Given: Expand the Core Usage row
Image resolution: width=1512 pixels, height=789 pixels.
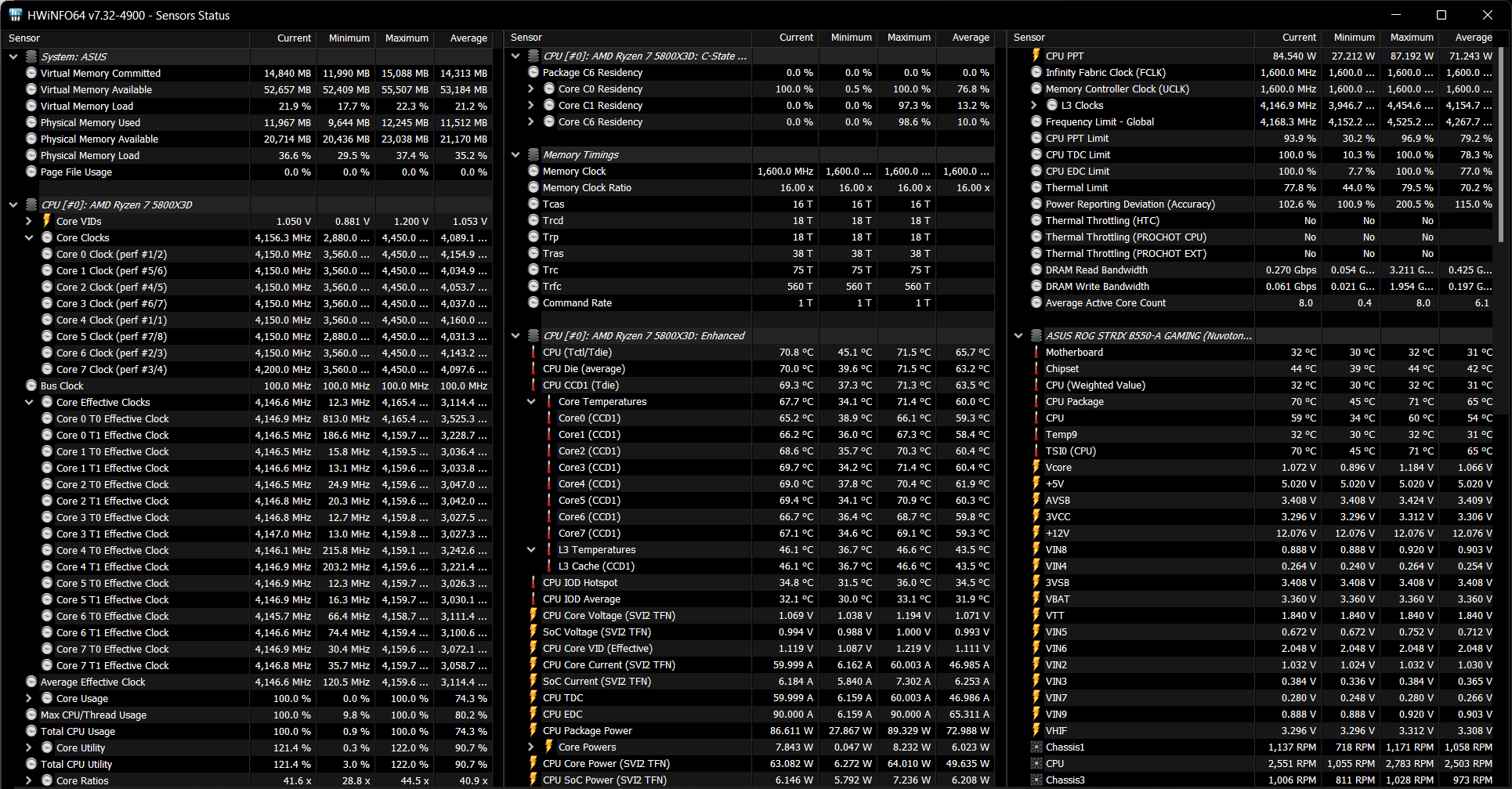Looking at the screenshot, I should pos(29,698).
